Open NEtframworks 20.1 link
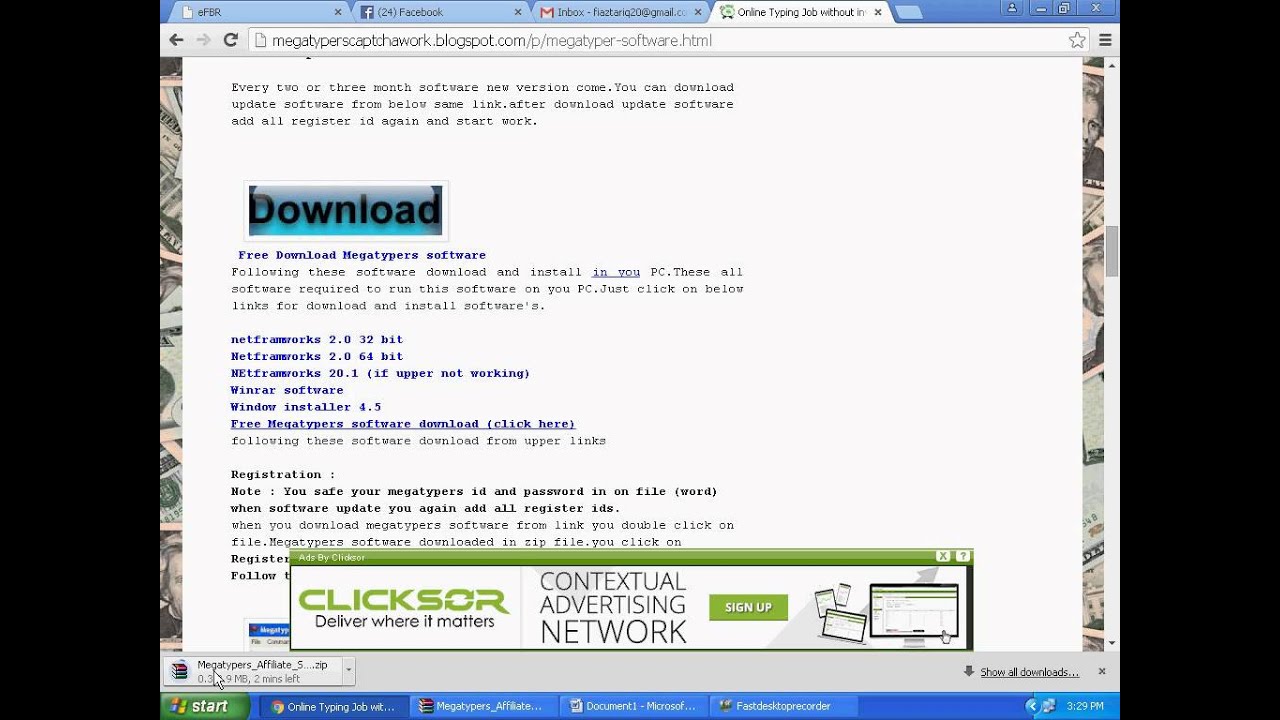 [380, 373]
